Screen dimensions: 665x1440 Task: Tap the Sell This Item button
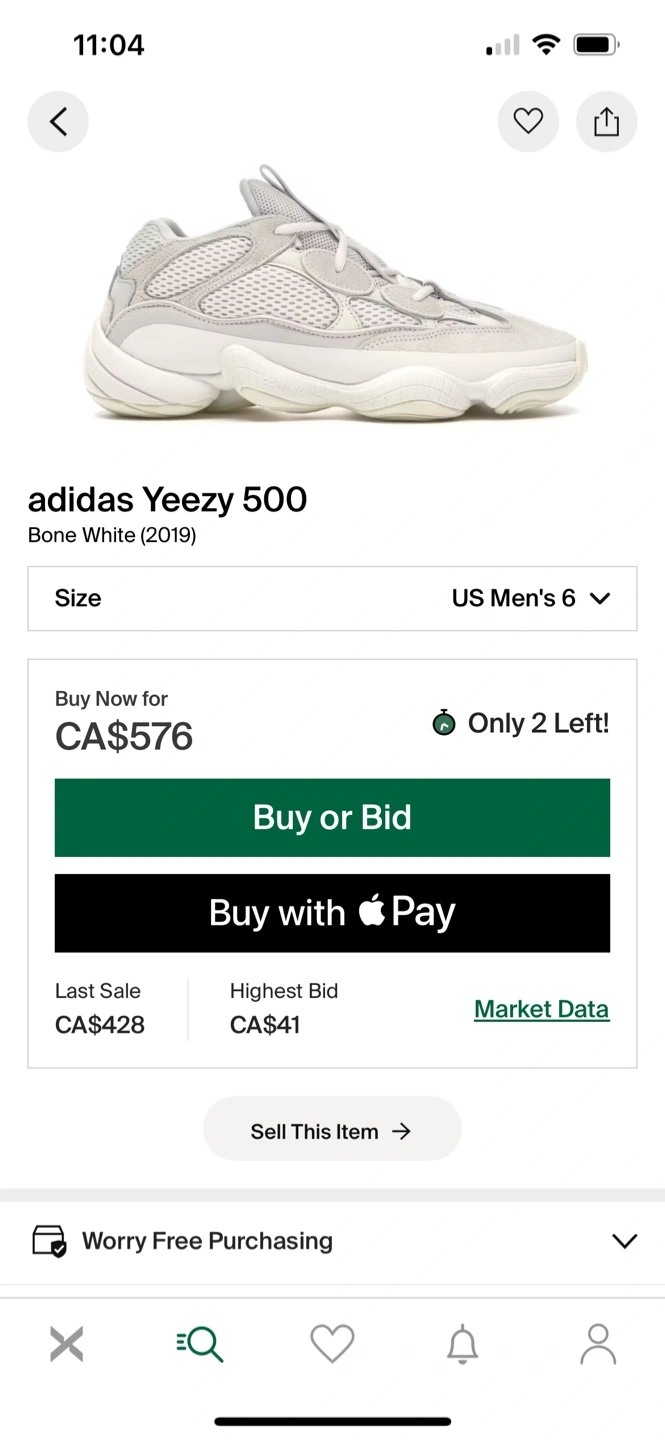click(332, 1131)
